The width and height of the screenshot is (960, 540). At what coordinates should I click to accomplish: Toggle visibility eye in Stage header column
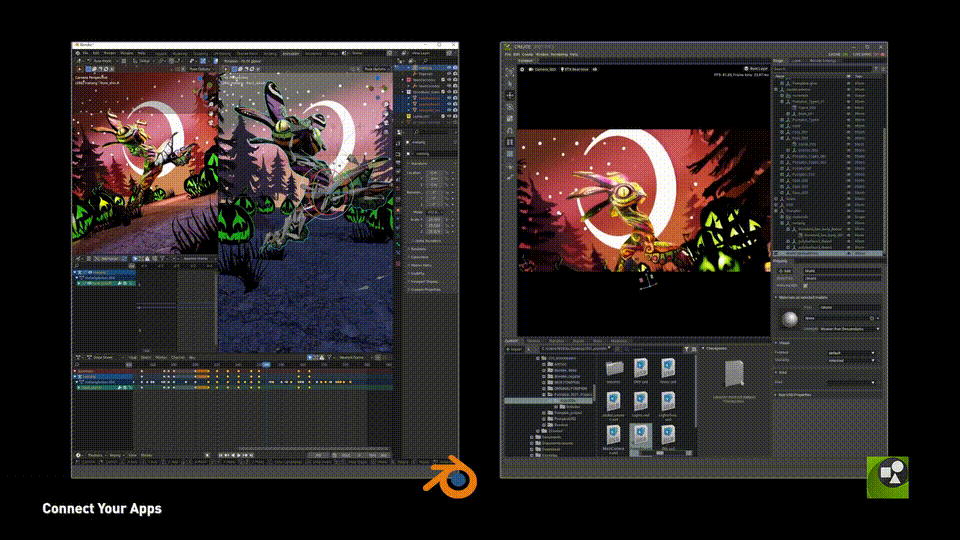coord(849,77)
